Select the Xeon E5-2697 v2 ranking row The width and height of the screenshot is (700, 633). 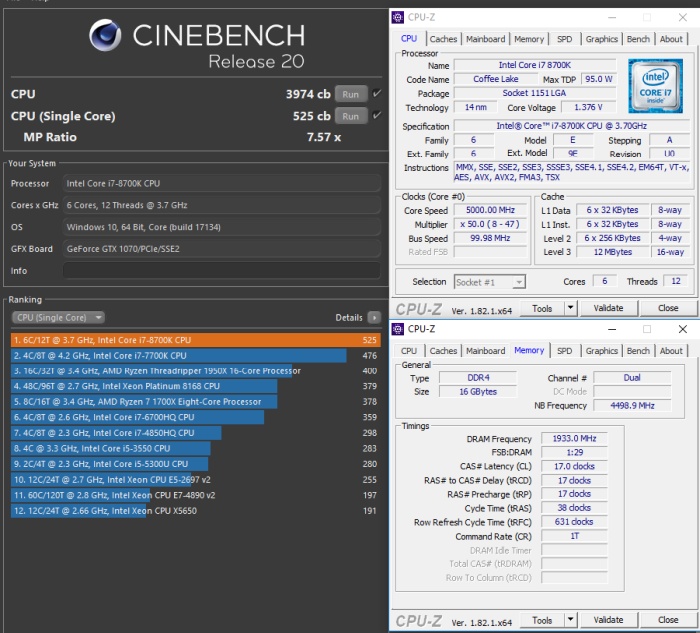(x=196, y=479)
